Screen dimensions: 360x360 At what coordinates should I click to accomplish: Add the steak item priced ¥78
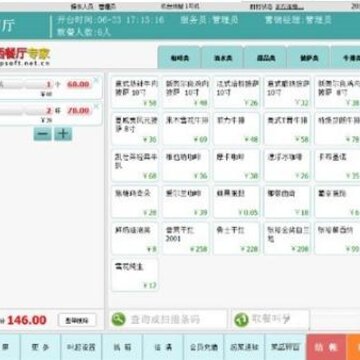(338, 129)
